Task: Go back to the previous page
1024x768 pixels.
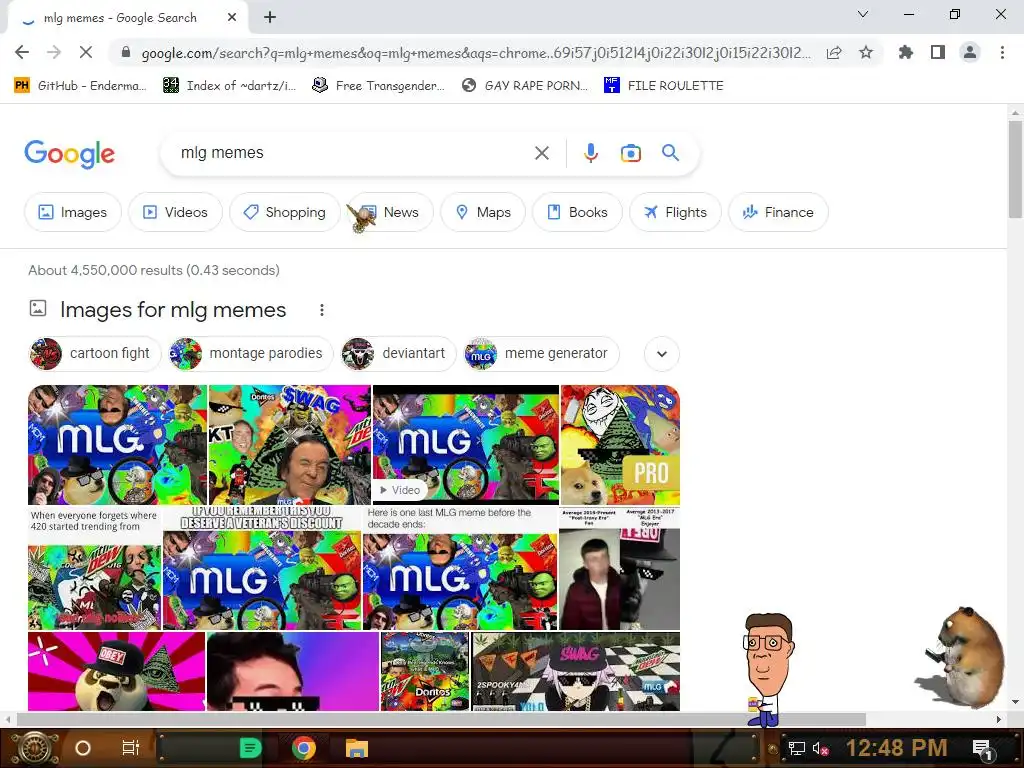Action: (22, 52)
